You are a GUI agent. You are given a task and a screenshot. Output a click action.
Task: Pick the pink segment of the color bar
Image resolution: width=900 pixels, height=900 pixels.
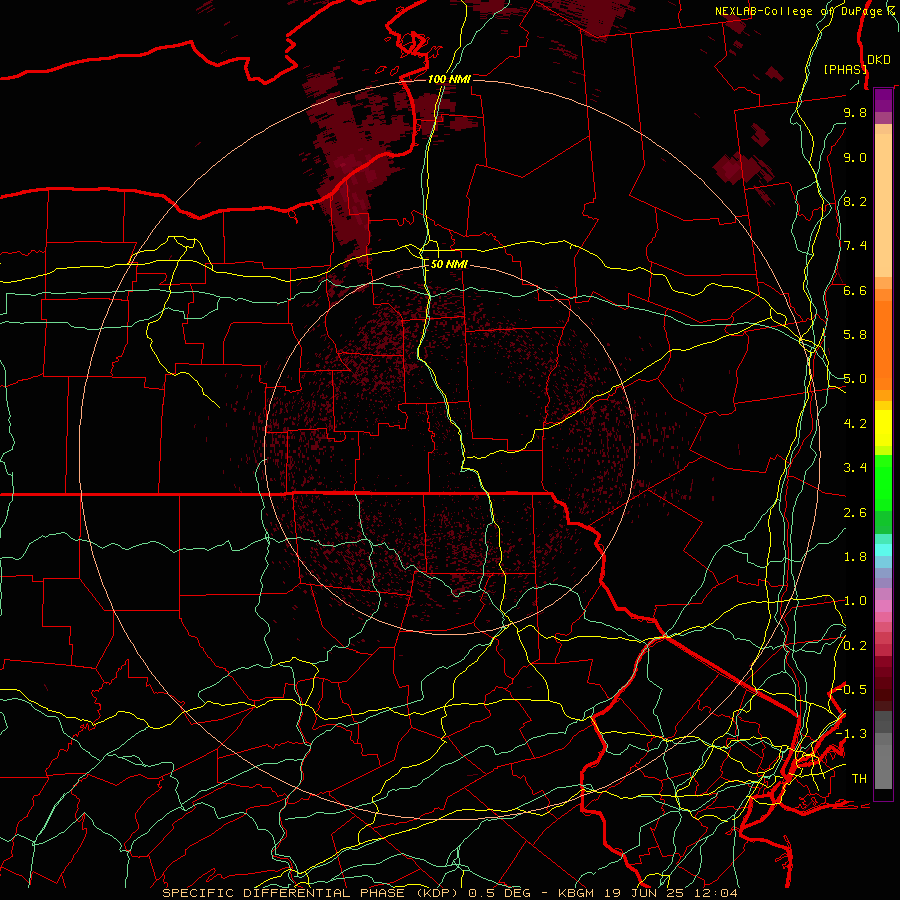(x=883, y=606)
